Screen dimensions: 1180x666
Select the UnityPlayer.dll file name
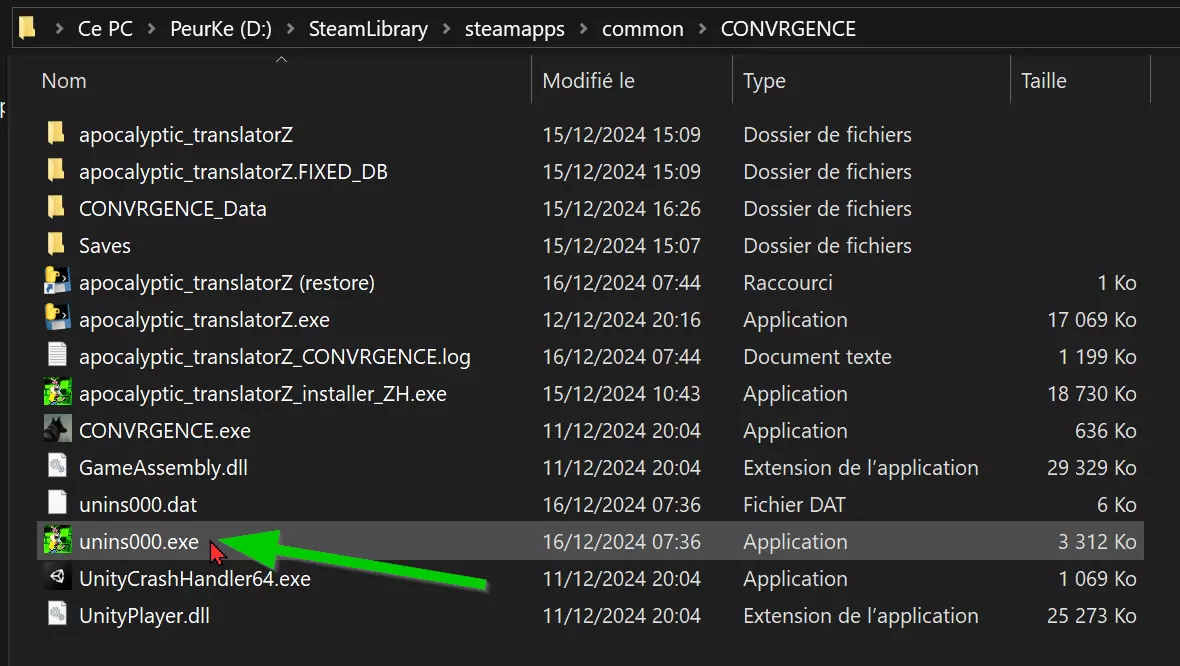[144, 616]
